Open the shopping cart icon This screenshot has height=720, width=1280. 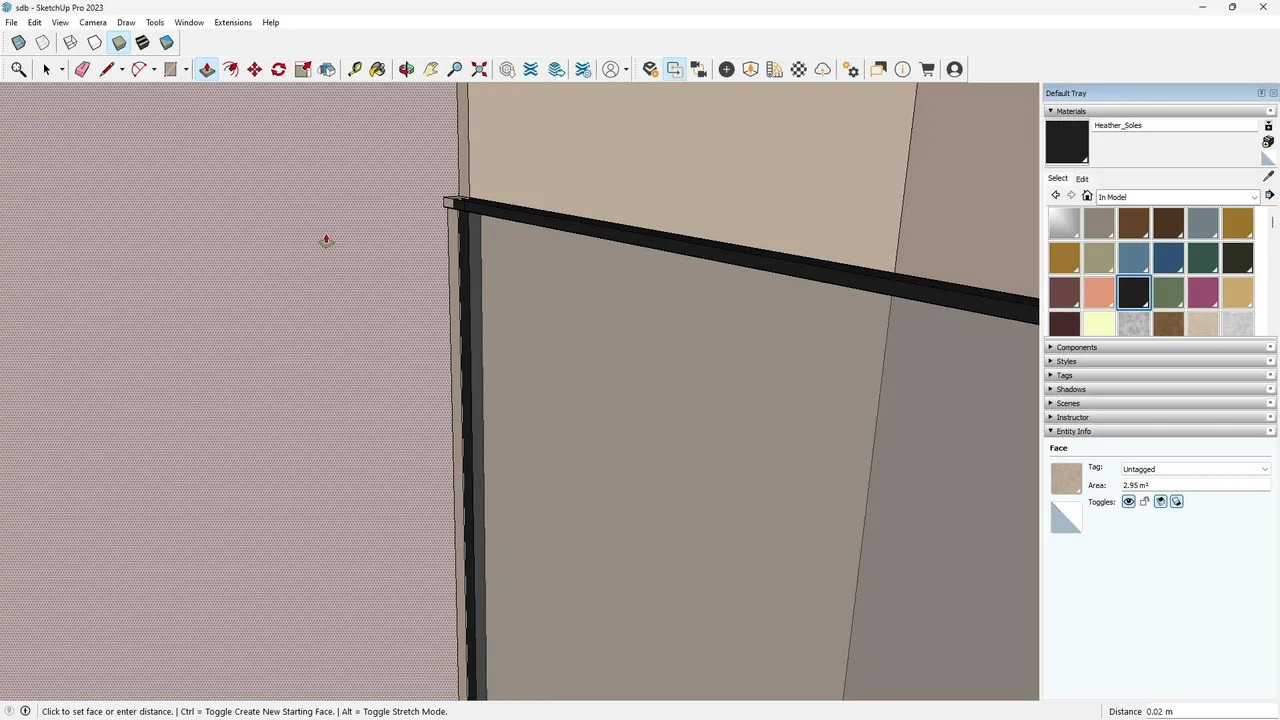coord(927,69)
